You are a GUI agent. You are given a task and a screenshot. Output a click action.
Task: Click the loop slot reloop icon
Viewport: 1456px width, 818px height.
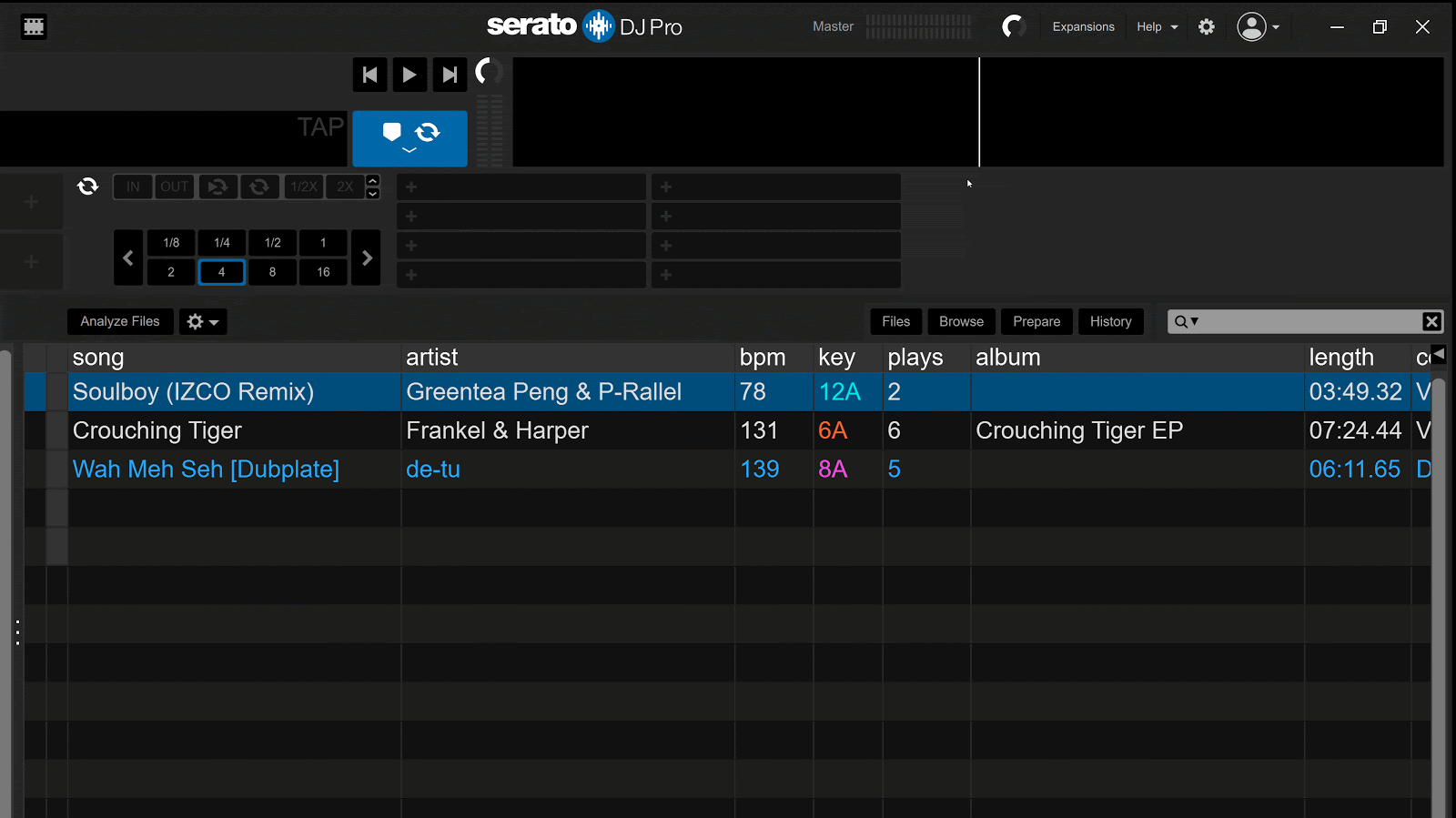coord(217,187)
